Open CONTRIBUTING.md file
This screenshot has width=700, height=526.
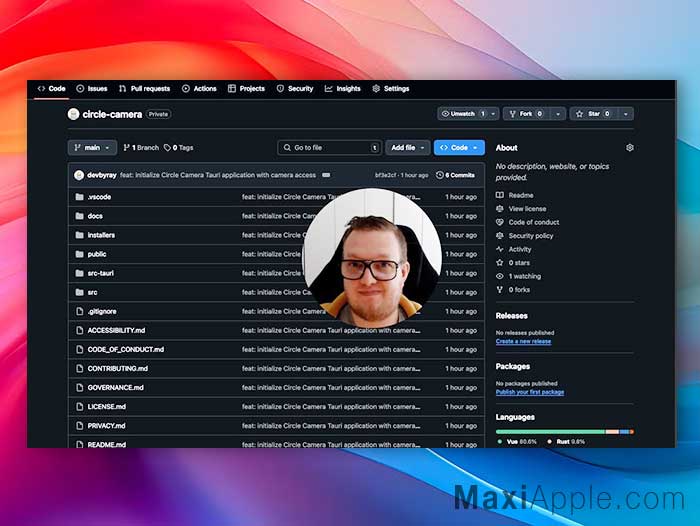click(118, 369)
